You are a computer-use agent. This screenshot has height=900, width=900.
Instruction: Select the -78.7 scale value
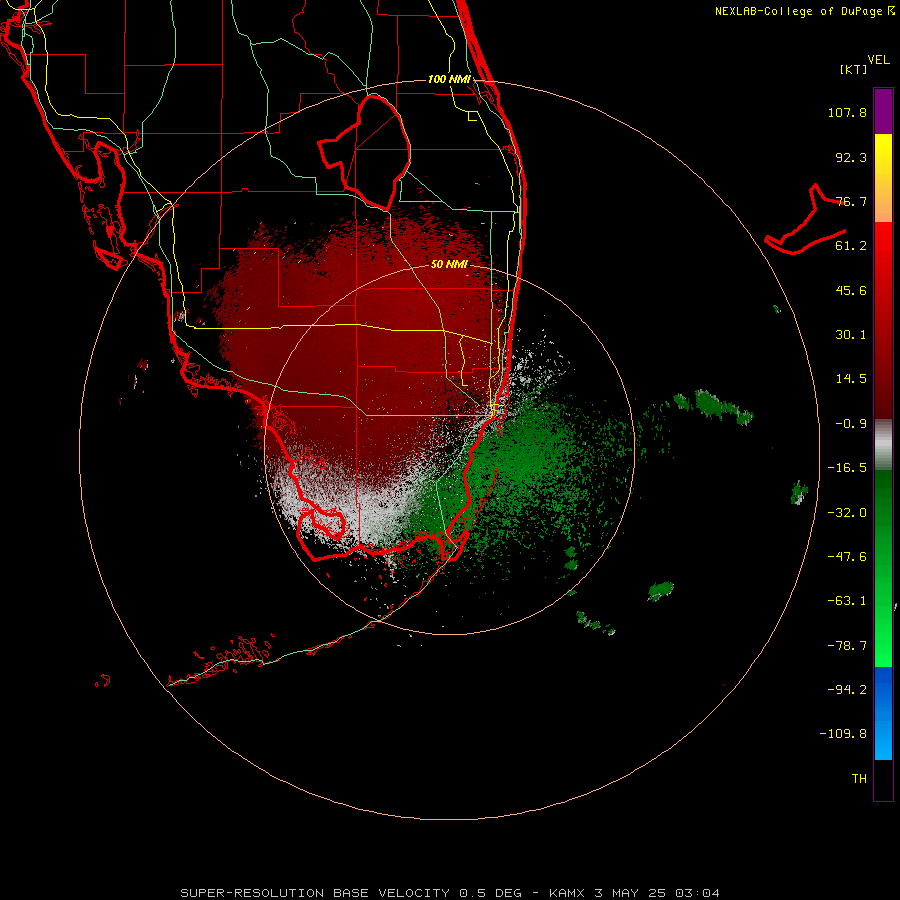click(x=847, y=646)
